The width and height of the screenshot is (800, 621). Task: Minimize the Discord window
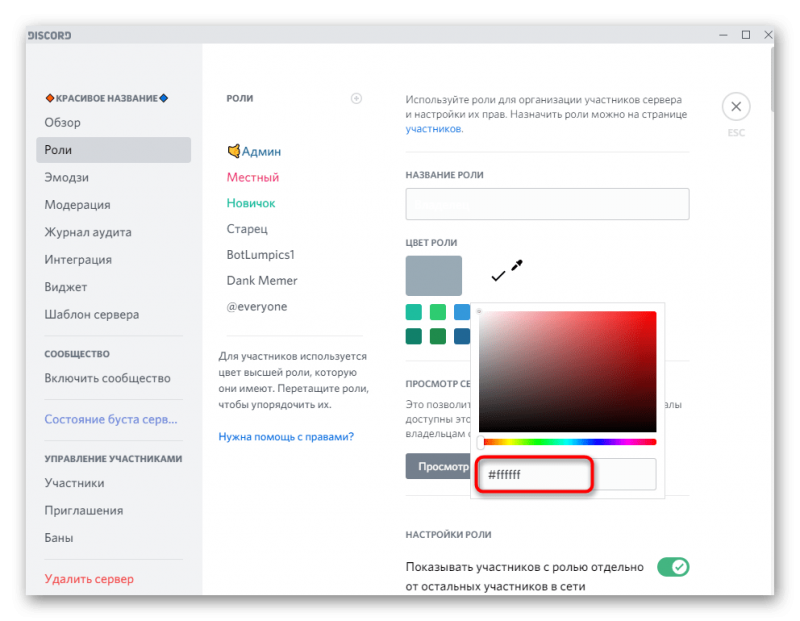[723, 35]
